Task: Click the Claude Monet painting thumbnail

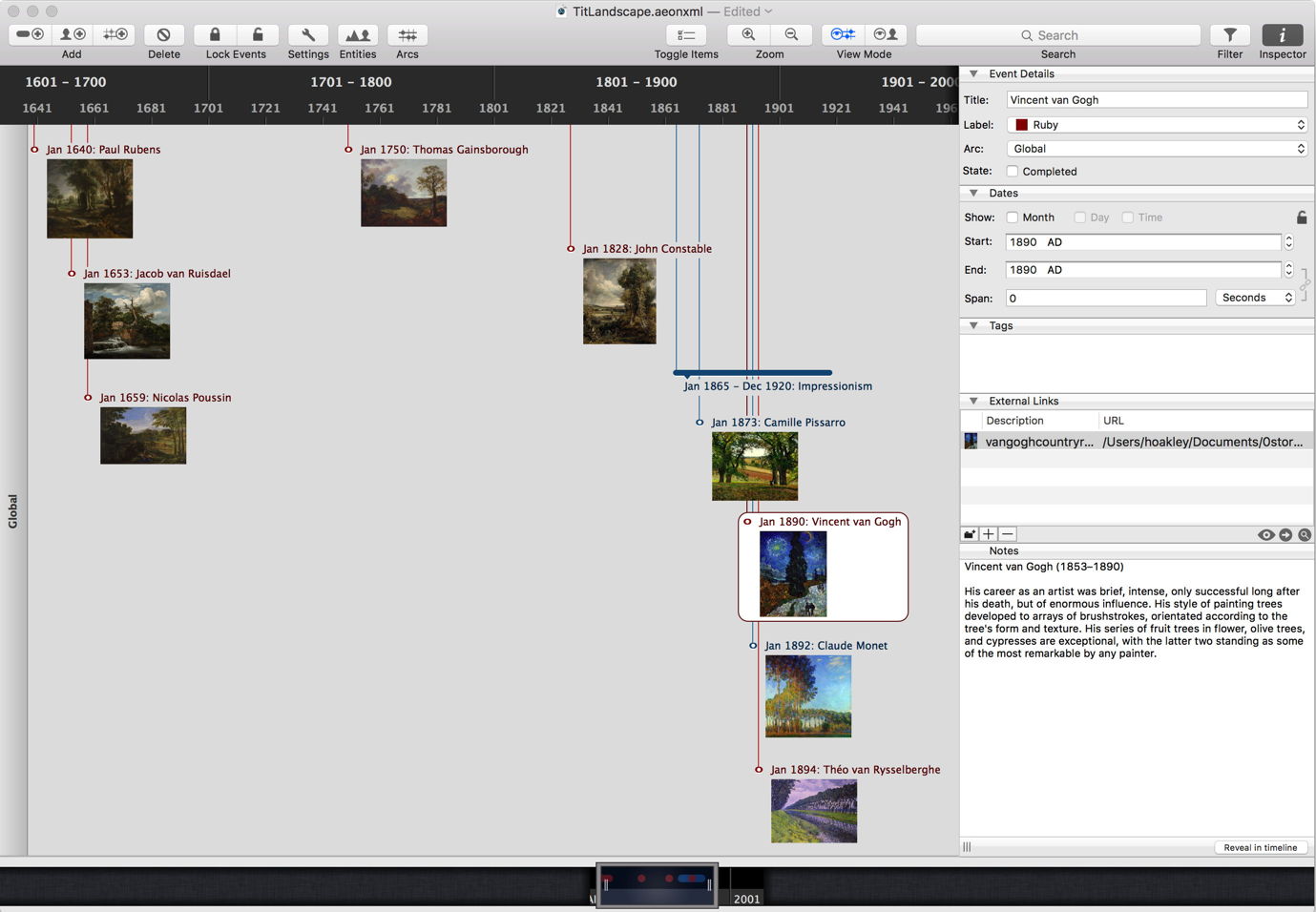Action: (x=807, y=696)
